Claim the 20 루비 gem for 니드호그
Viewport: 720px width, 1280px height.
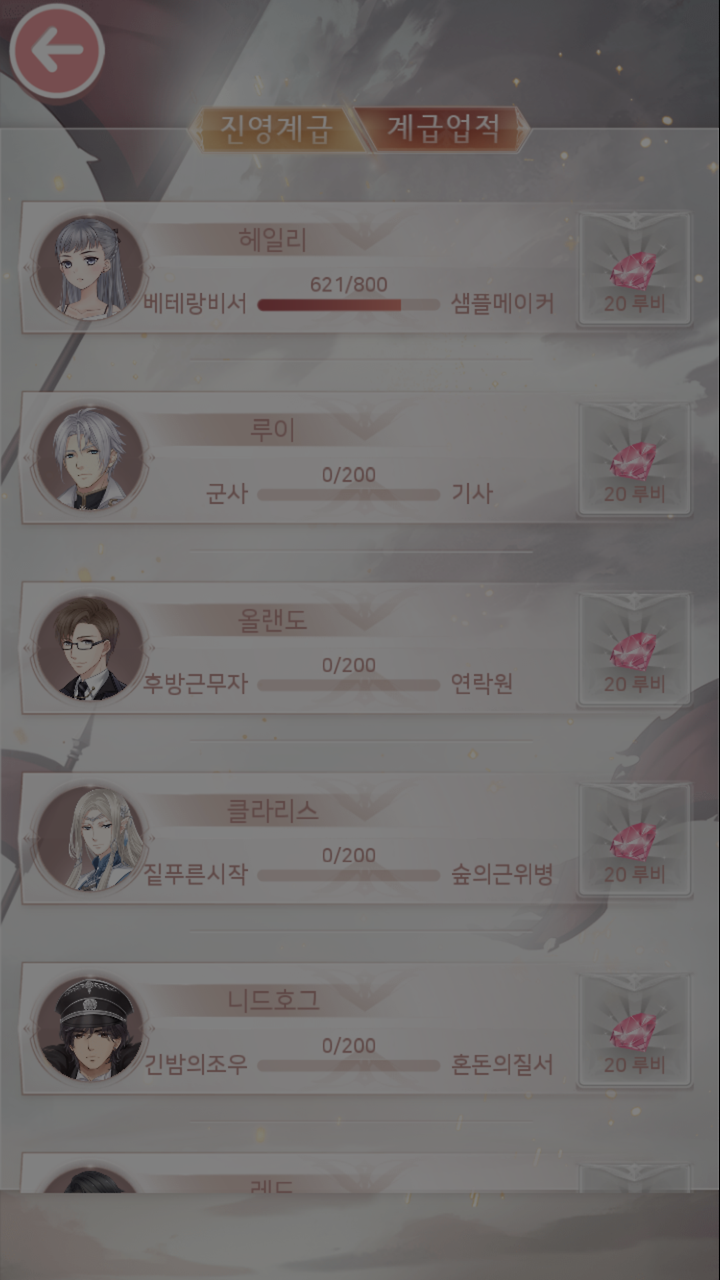coord(634,1029)
